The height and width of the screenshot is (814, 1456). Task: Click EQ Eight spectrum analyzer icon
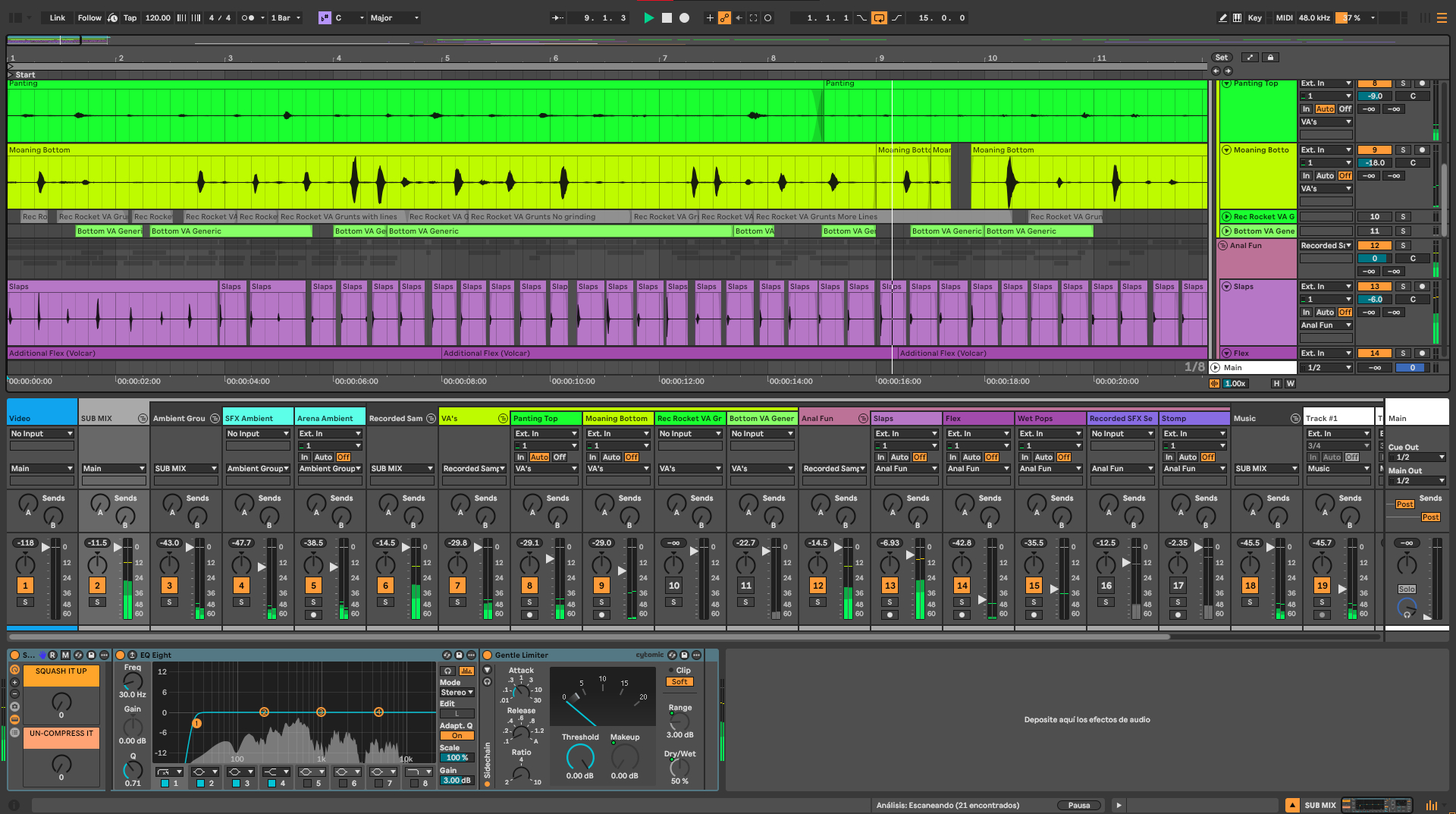click(466, 671)
